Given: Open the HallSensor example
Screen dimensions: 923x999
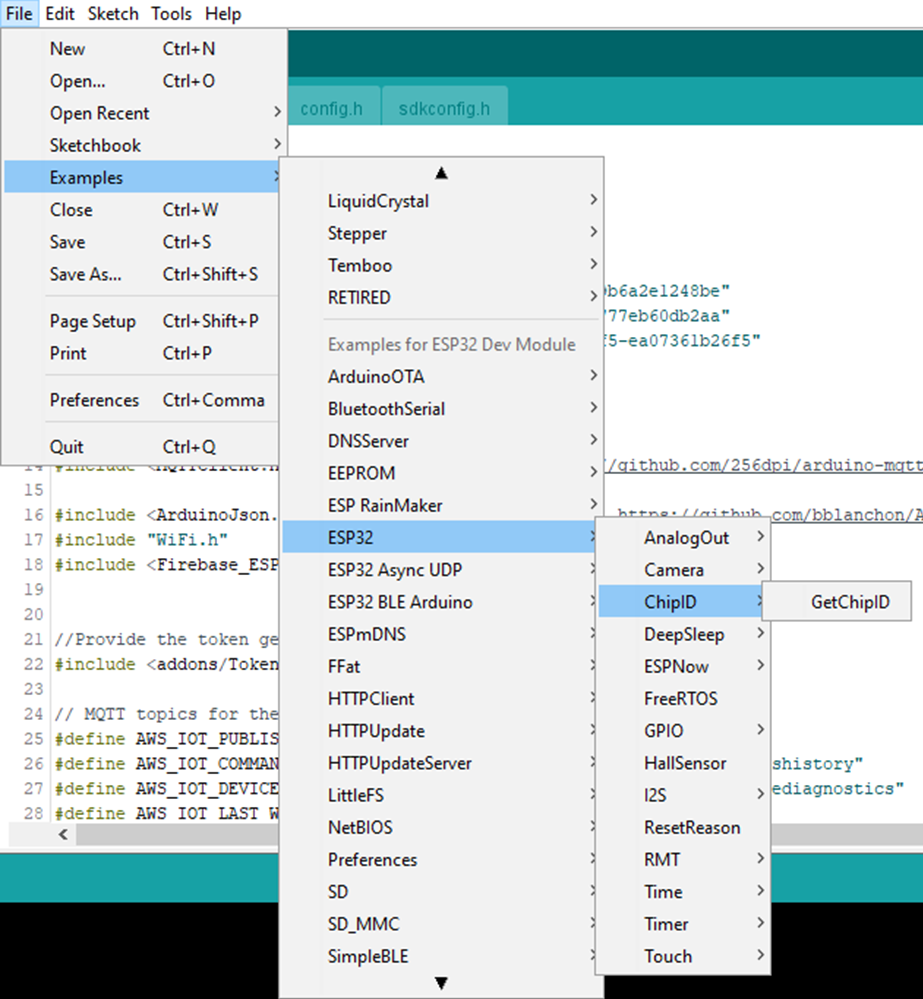Looking at the screenshot, I should (683, 763).
